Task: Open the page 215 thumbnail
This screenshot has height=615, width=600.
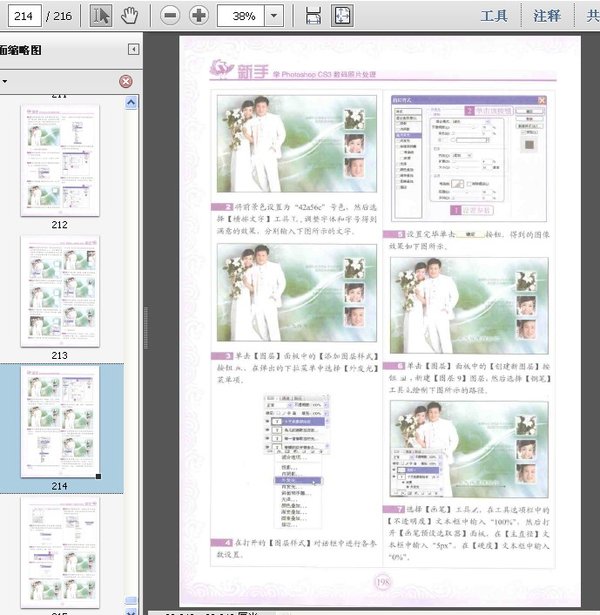Action: point(59,555)
